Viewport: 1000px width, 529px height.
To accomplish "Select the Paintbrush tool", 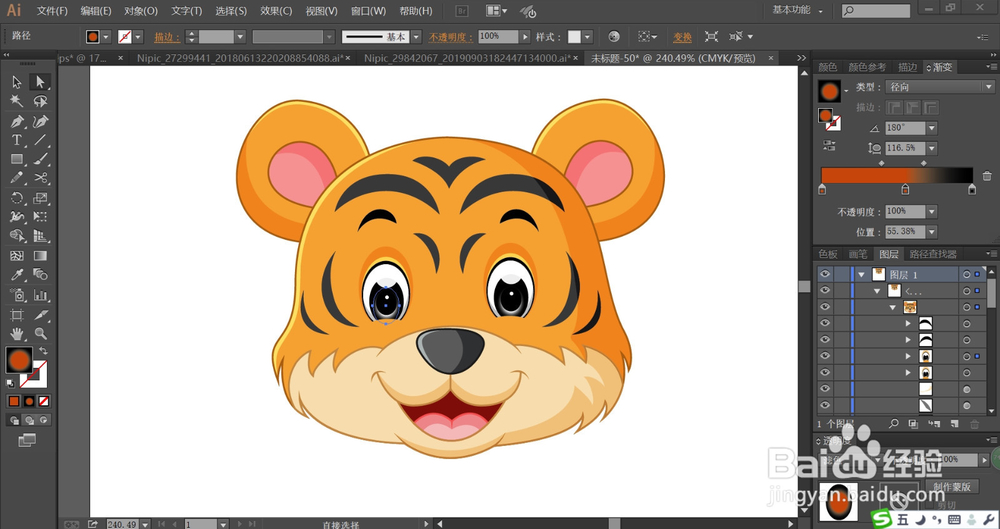I will point(40,159).
